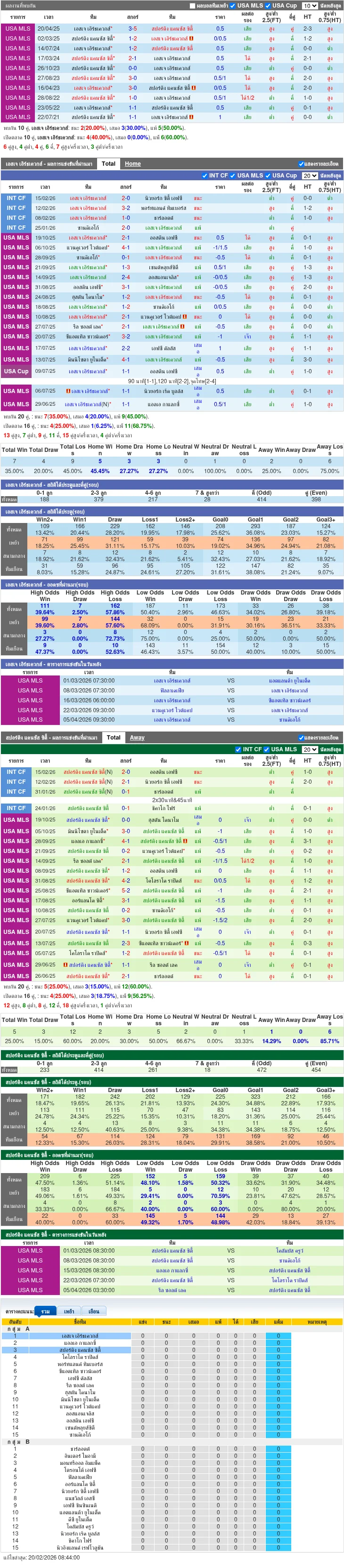Click 85.71% Away Loss percentage cell
Image resolution: width=344 pixels, height=1568 pixels.
point(329,1041)
